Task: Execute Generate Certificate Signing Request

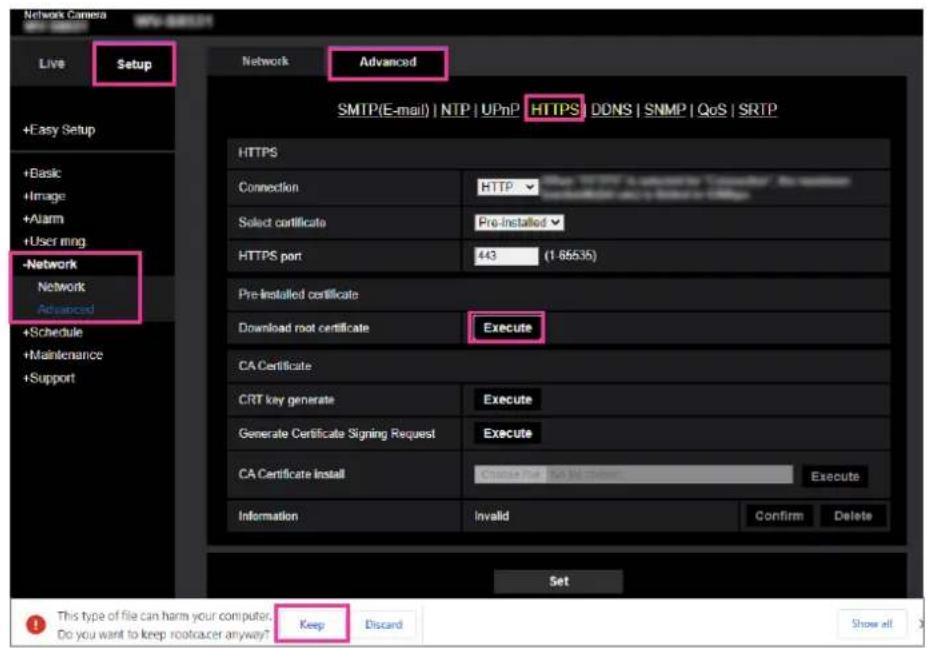Action: (507, 433)
